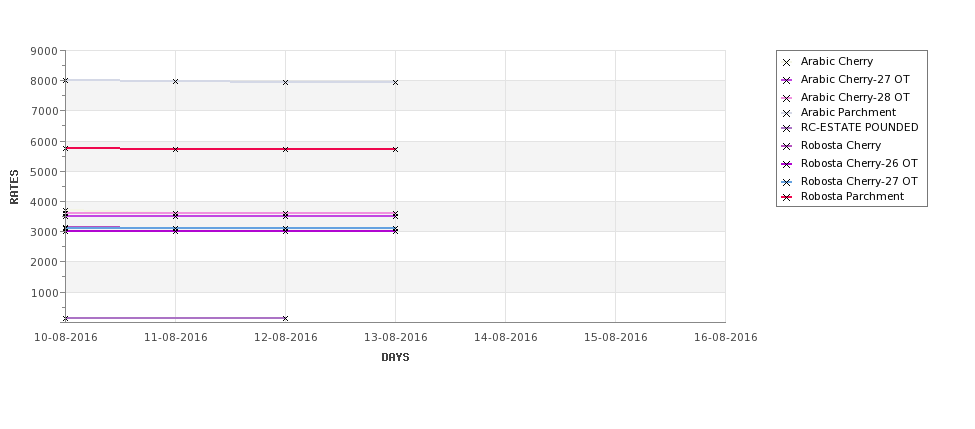
Task: Click the 8000 data point on 10-08-2016
Action: (x=65, y=80)
